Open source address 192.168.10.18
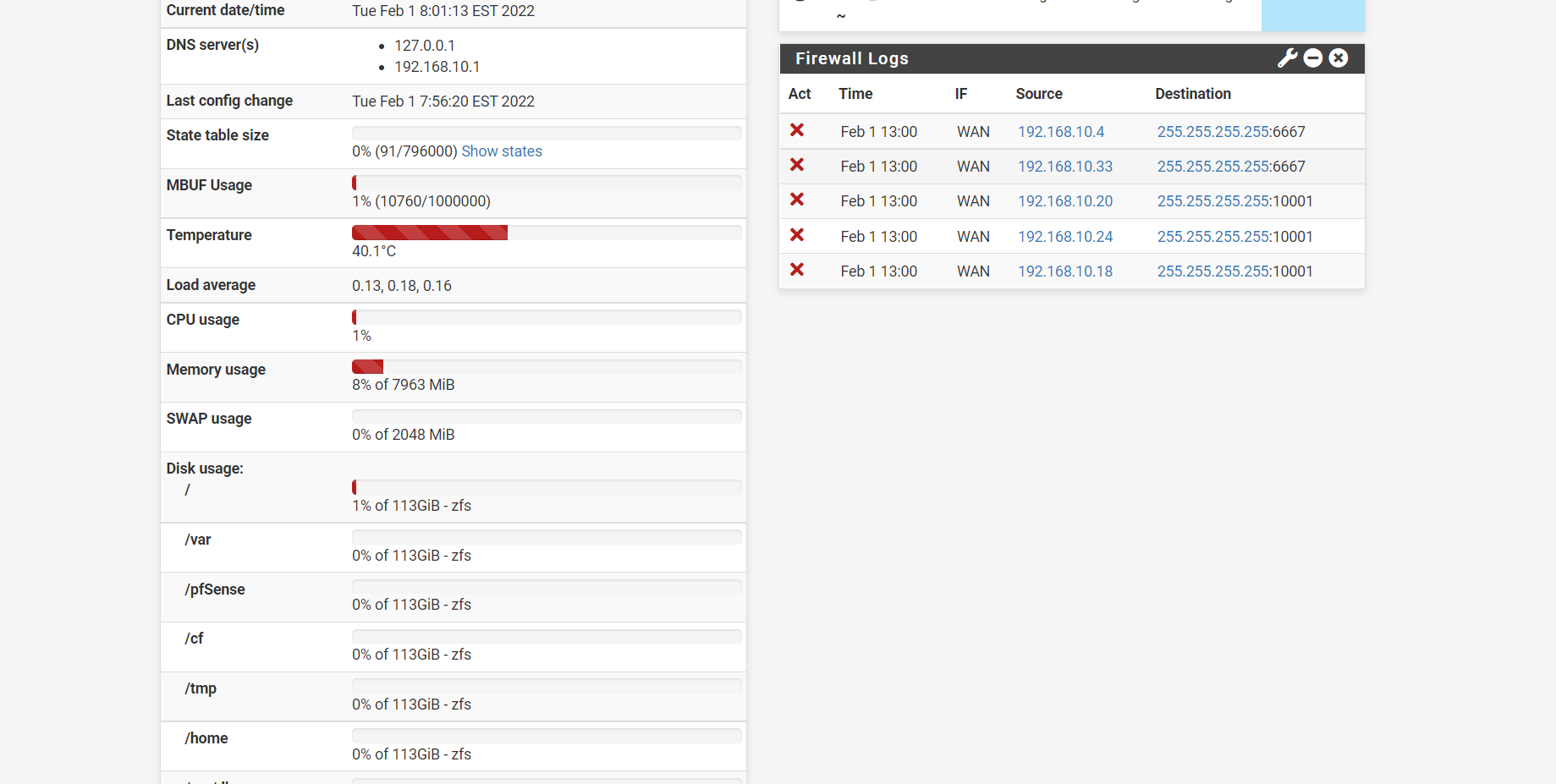The height and width of the screenshot is (784, 1556). click(1065, 271)
